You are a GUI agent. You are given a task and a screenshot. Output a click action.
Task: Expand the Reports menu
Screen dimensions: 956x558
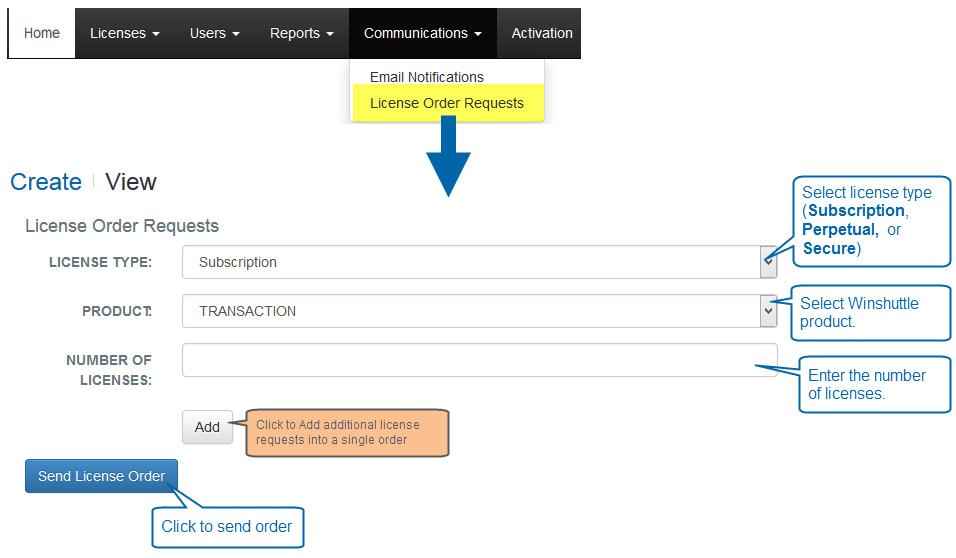[x=301, y=33]
